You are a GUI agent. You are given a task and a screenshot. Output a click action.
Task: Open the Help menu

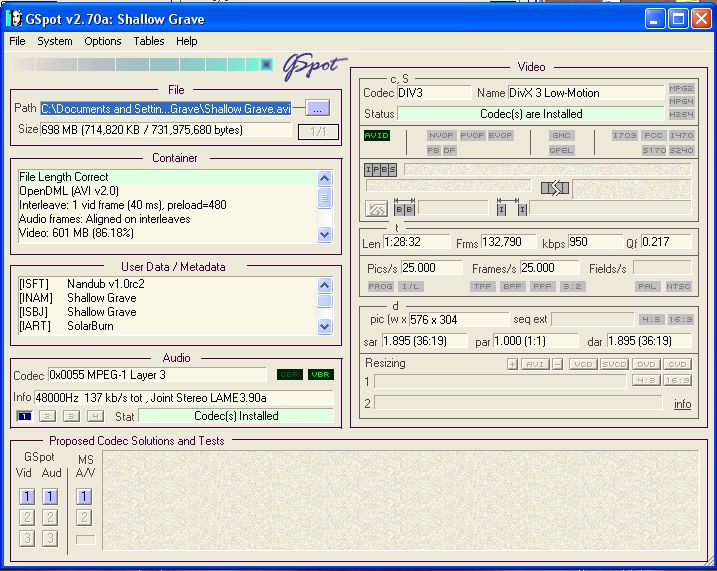point(187,41)
